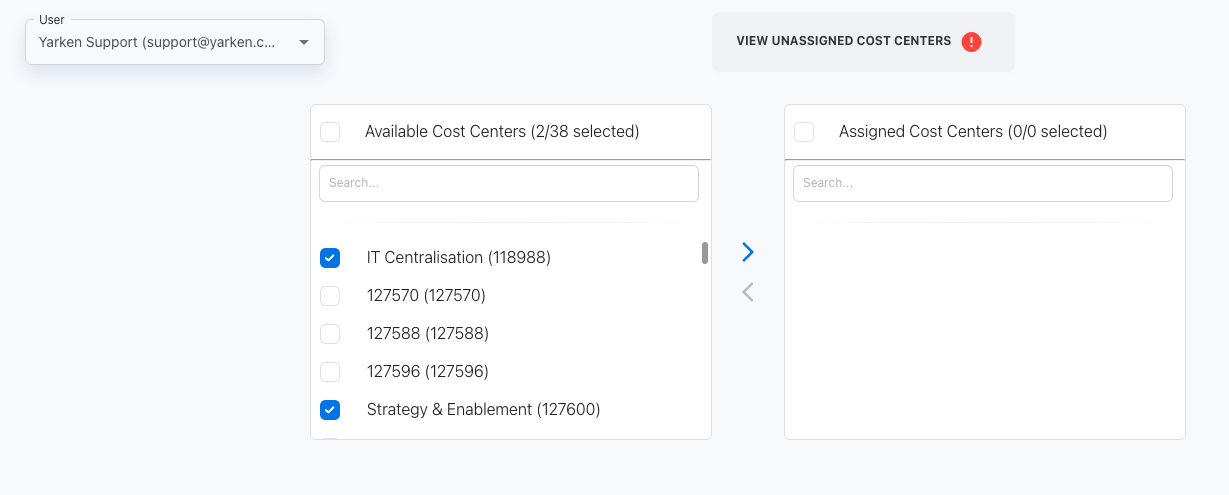Click the left arrow to unassign centers

pyautogui.click(x=747, y=292)
